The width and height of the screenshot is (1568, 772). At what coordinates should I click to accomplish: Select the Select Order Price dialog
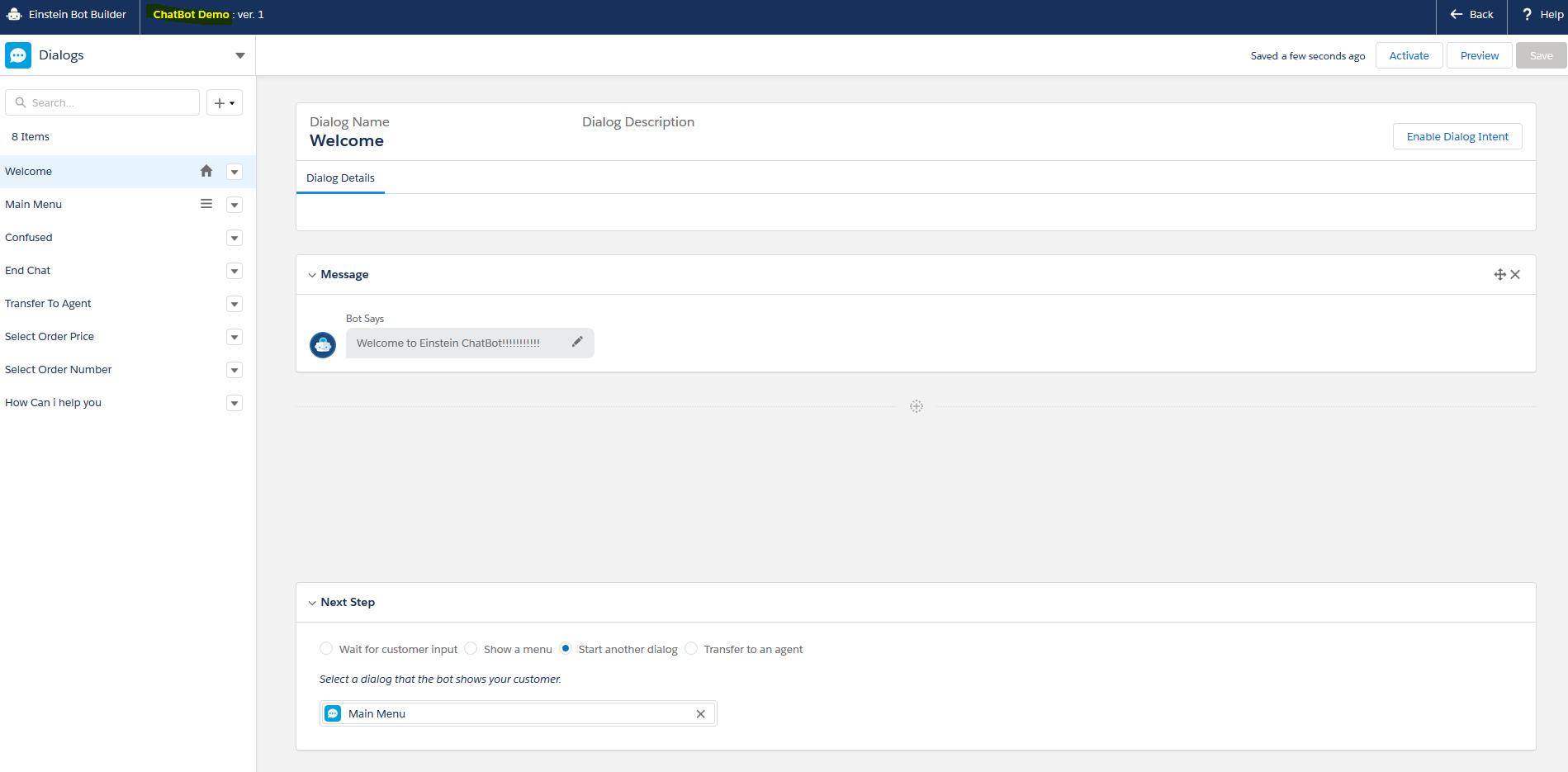point(128,336)
